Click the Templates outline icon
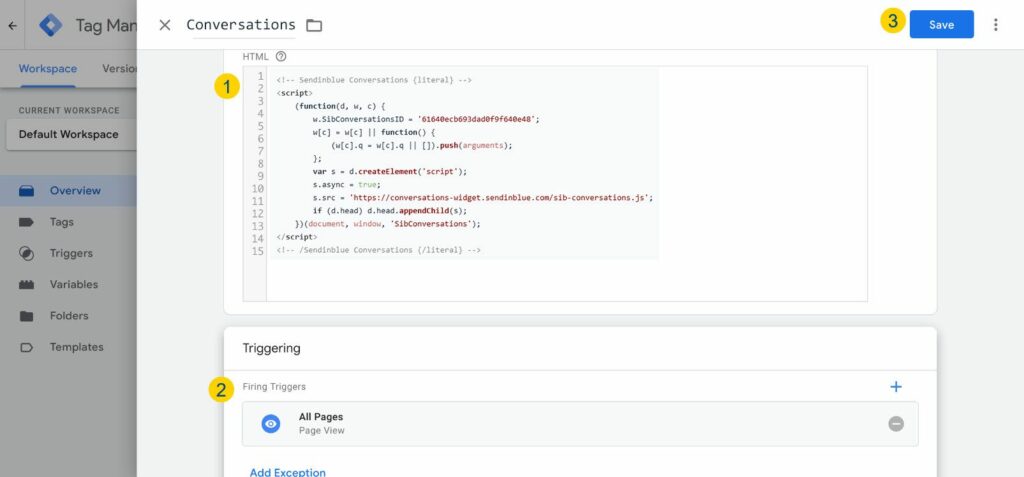This screenshot has height=477, width=1024. 26,348
